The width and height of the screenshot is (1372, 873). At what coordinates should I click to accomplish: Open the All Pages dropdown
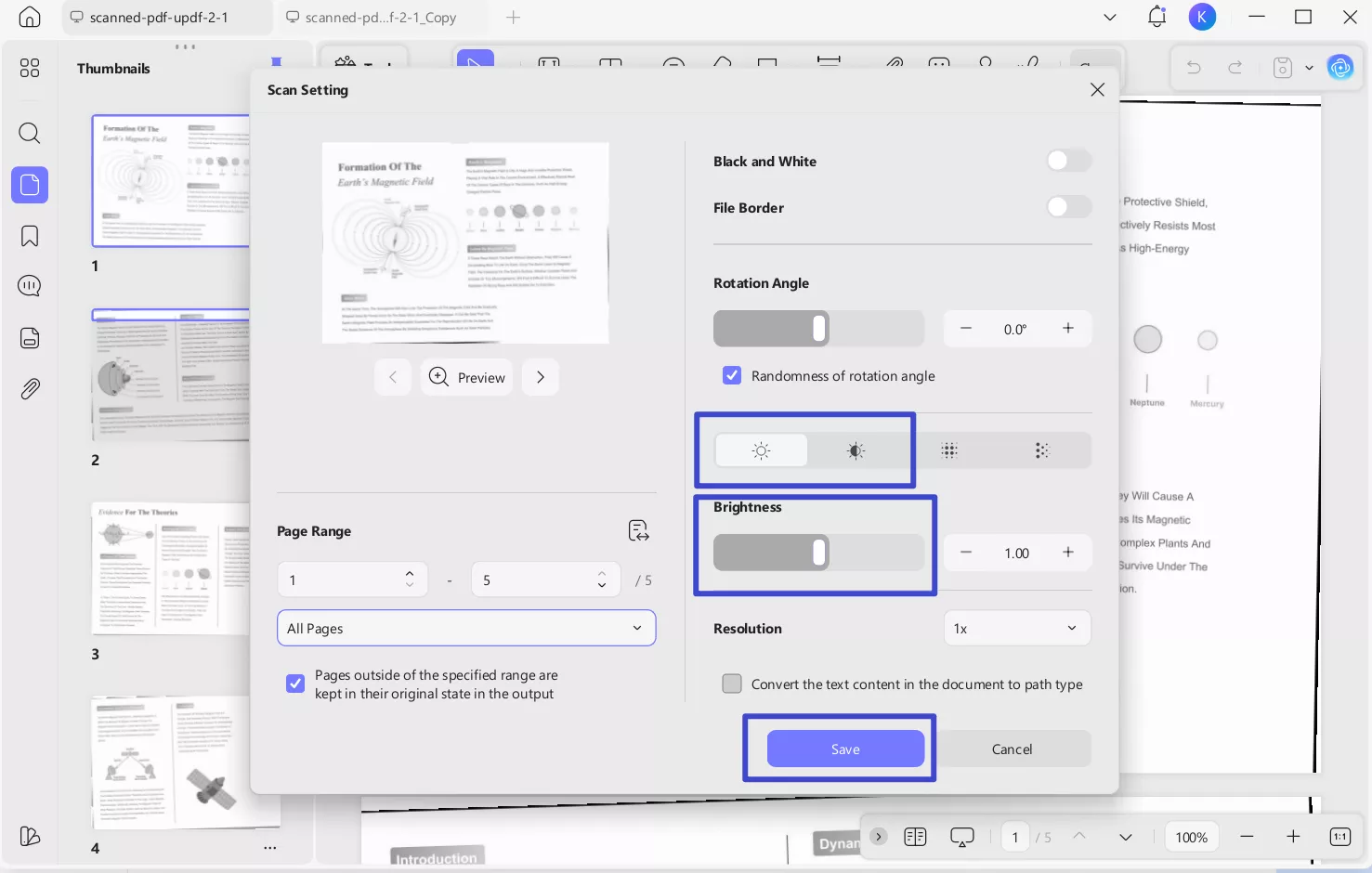tap(466, 628)
